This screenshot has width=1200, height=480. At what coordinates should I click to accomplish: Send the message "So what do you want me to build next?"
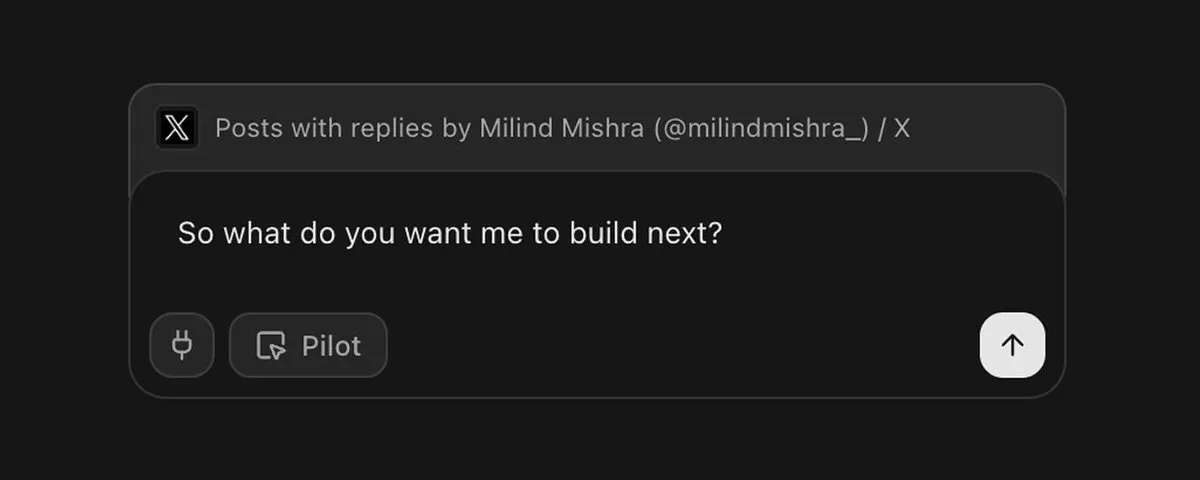coord(1012,345)
